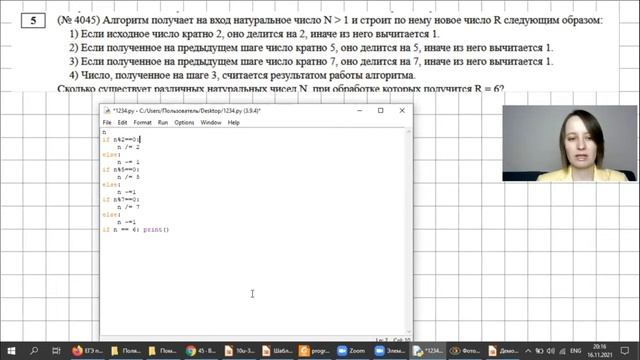
Task: Switch to Firefox 'ЕГЭ п...' taskbar window
Action: (88, 351)
